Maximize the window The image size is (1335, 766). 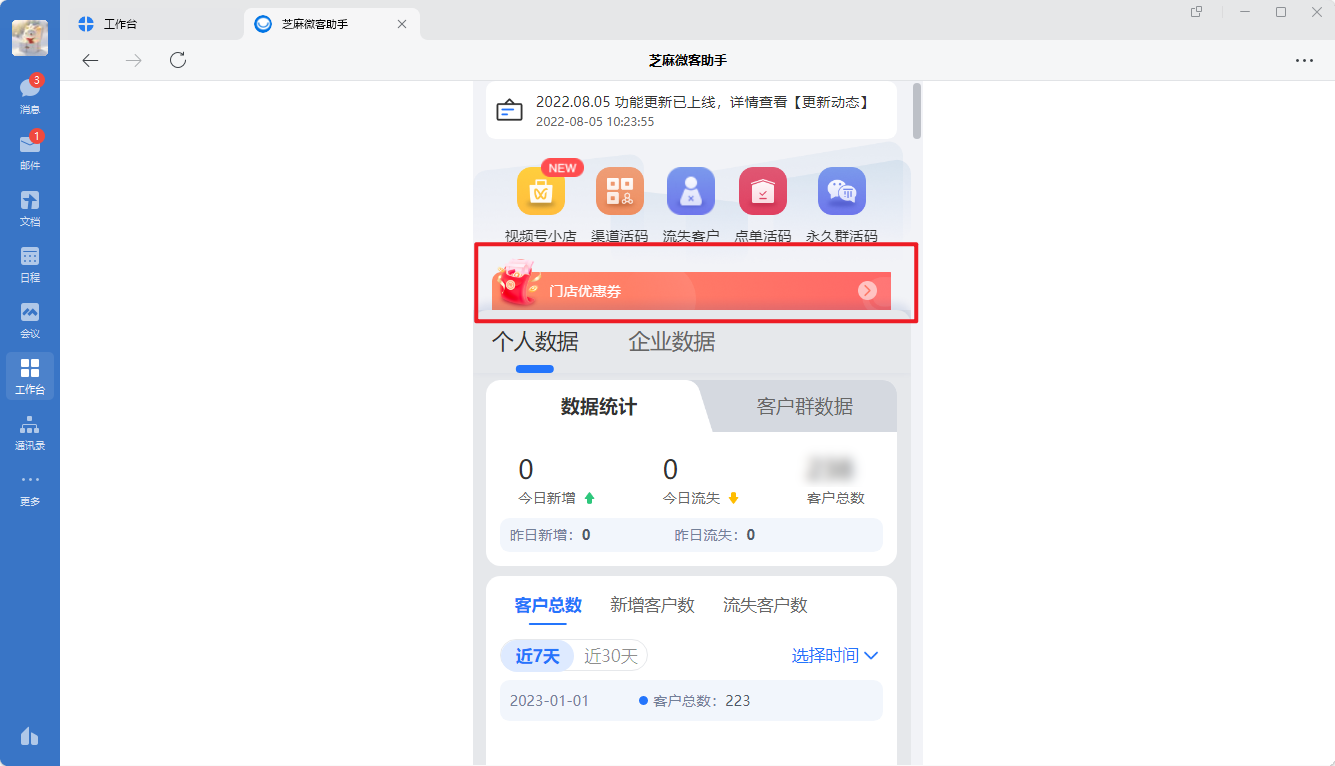[1281, 12]
